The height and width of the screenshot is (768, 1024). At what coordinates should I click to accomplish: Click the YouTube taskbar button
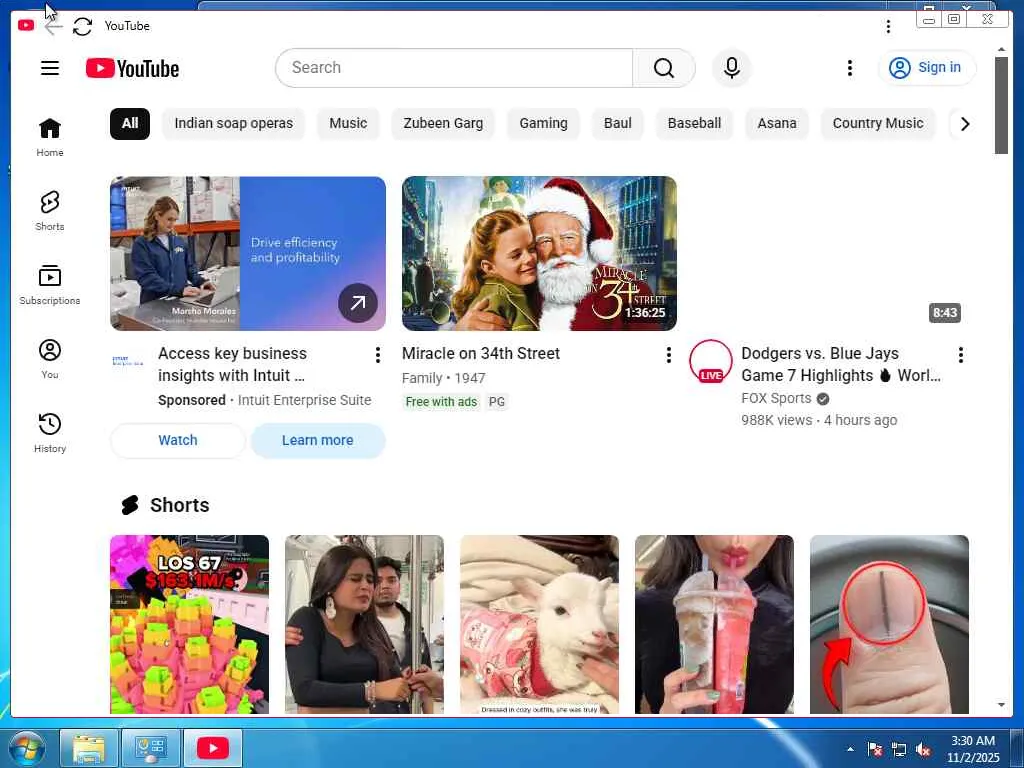click(x=213, y=748)
